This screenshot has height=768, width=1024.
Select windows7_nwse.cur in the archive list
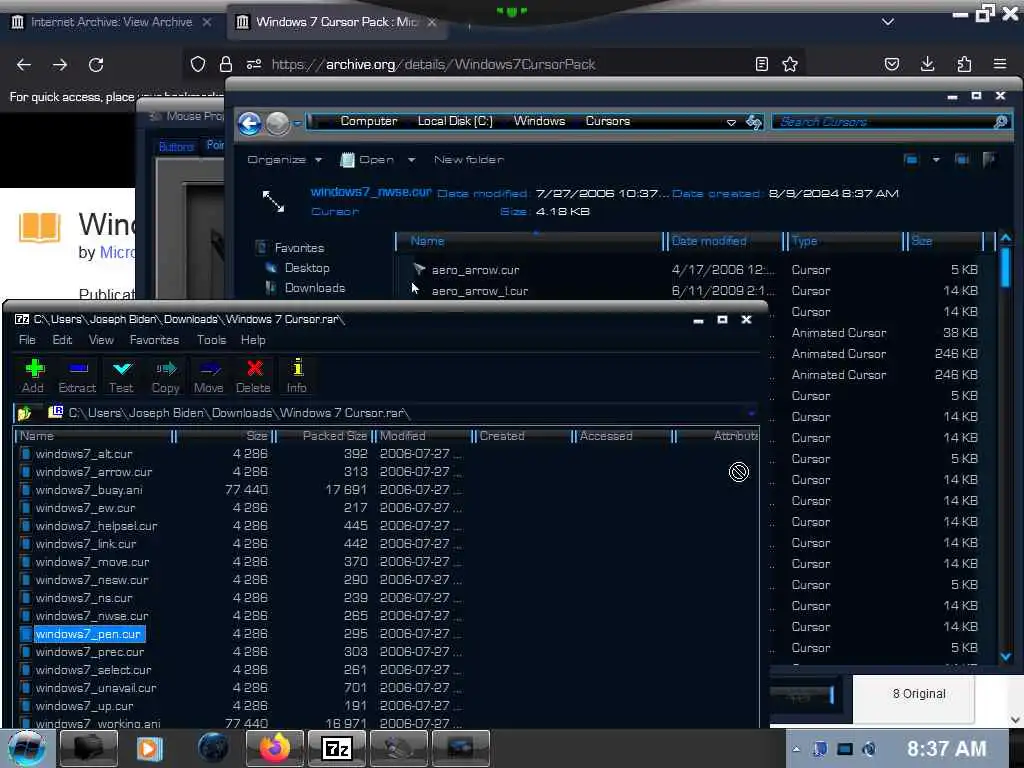point(91,616)
